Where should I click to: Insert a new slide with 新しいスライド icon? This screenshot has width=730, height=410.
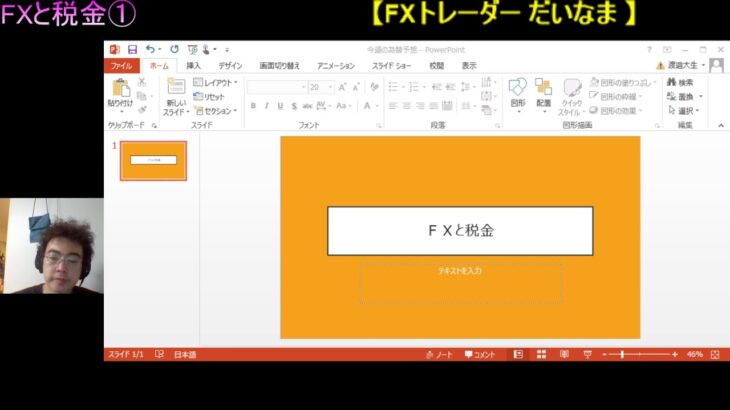click(x=176, y=90)
